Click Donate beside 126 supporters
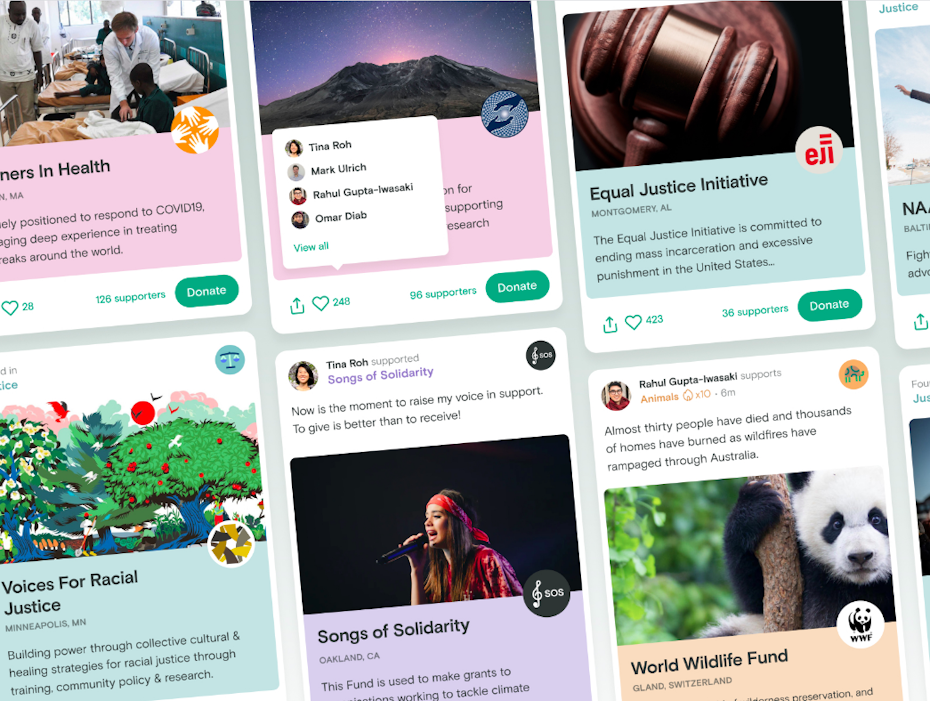The width and height of the screenshot is (930, 701). (206, 291)
